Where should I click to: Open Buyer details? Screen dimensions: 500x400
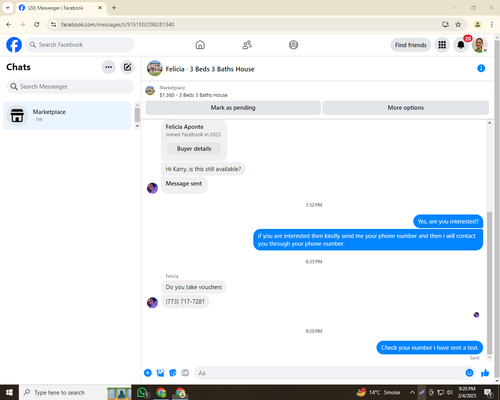coord(194,149)
